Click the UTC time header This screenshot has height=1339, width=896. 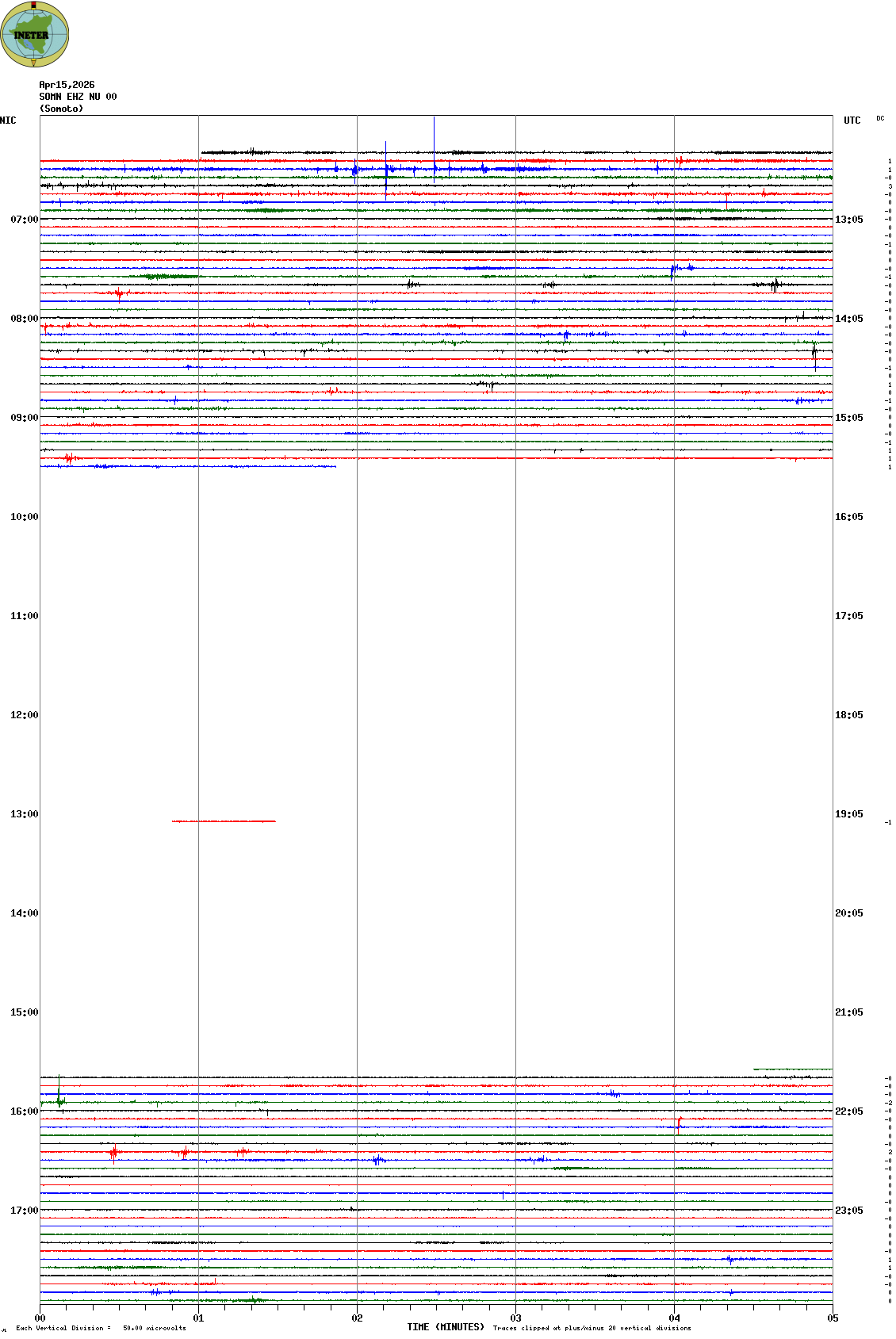pos(852,121)
